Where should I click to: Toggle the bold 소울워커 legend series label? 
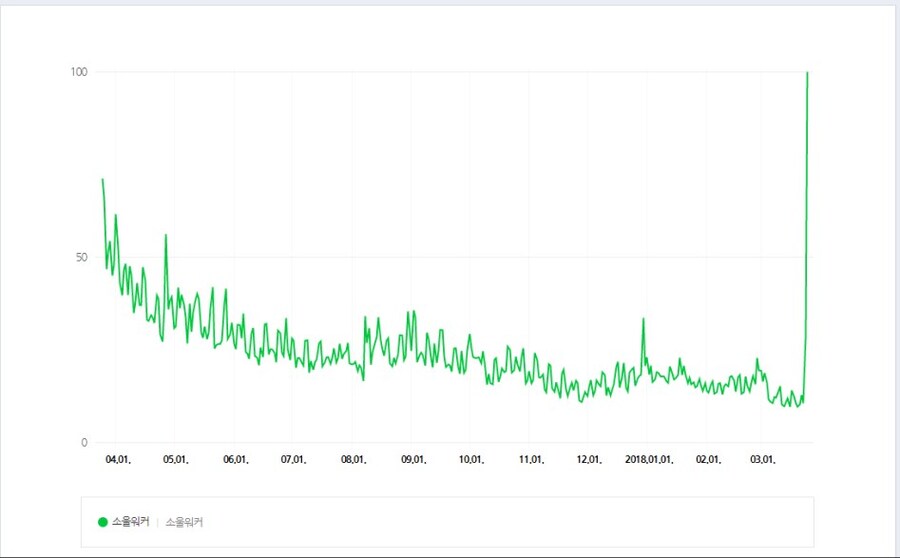click(x=130, y=522)
